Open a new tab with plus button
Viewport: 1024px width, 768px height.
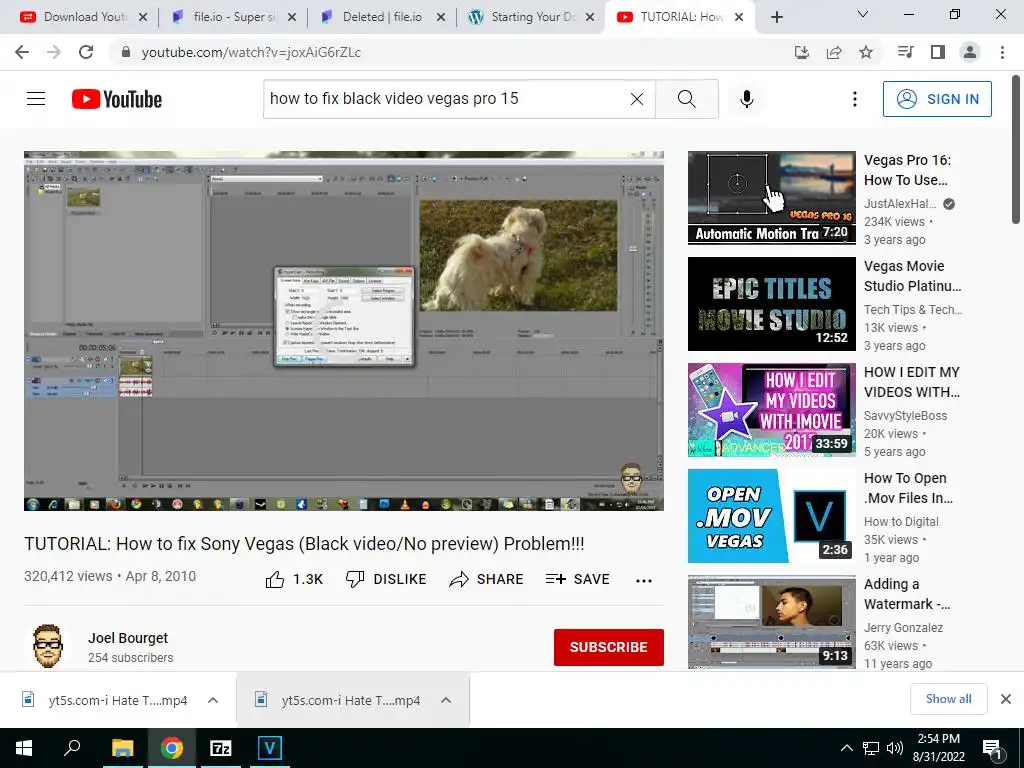pyautogui.click(x=776, y=17)
